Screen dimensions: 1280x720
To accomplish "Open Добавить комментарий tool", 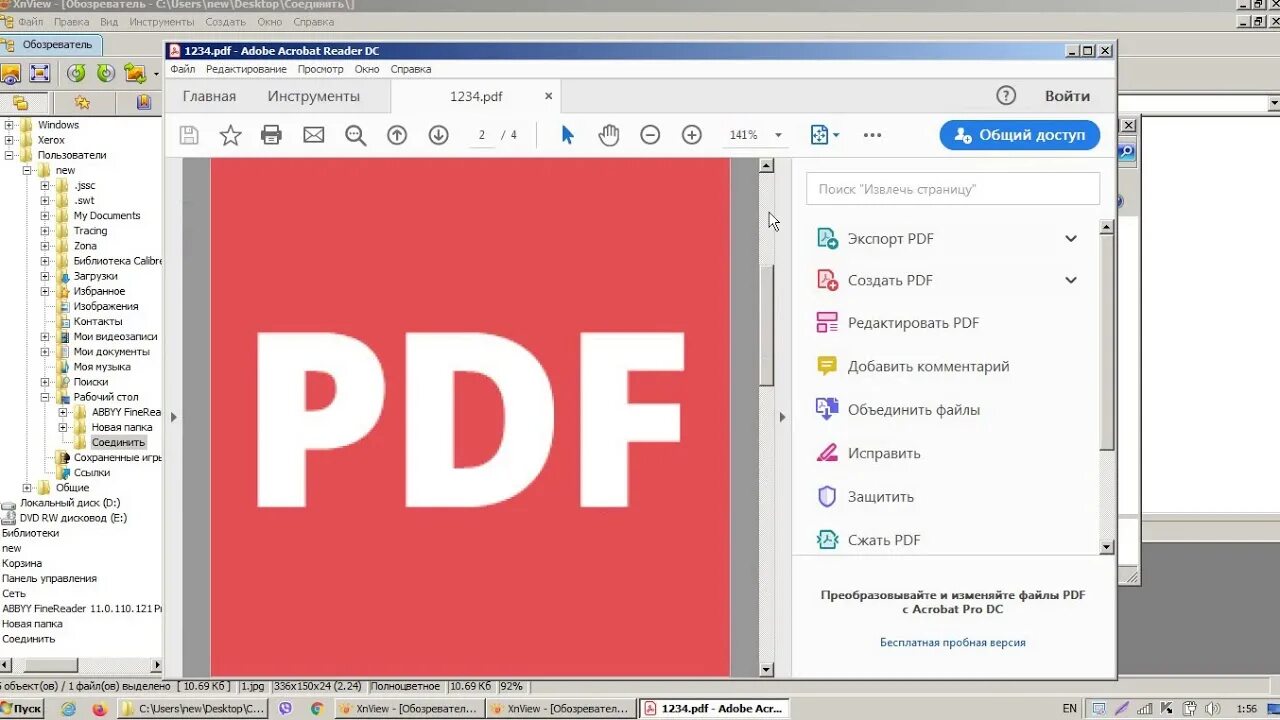I will (x=928, y=366).
